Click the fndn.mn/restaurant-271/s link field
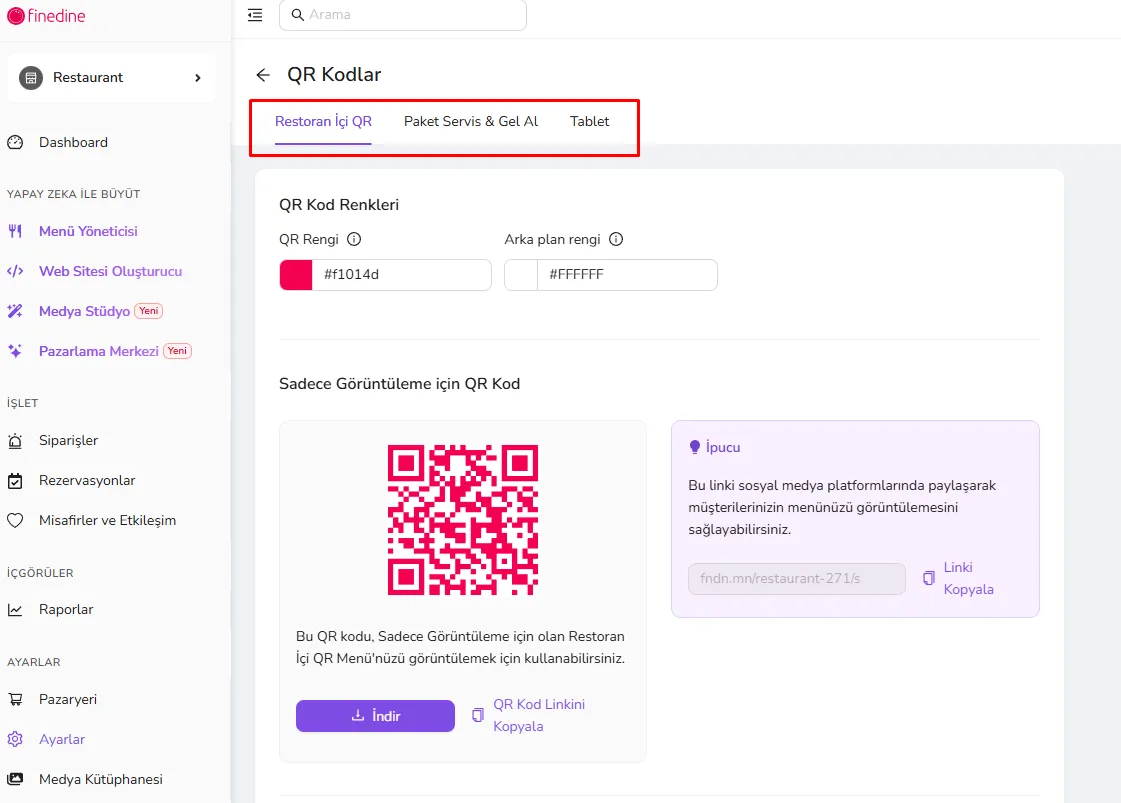Viewport: 1121px width, 803px height. pos(796,578)
